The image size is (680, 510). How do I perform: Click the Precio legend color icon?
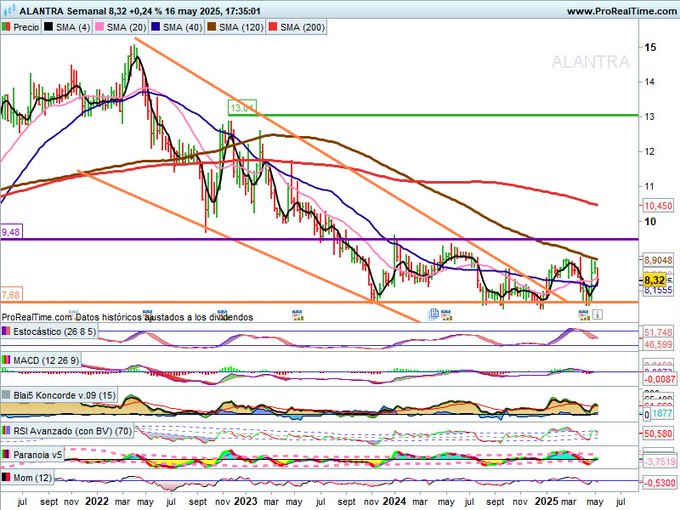[6, 27]
